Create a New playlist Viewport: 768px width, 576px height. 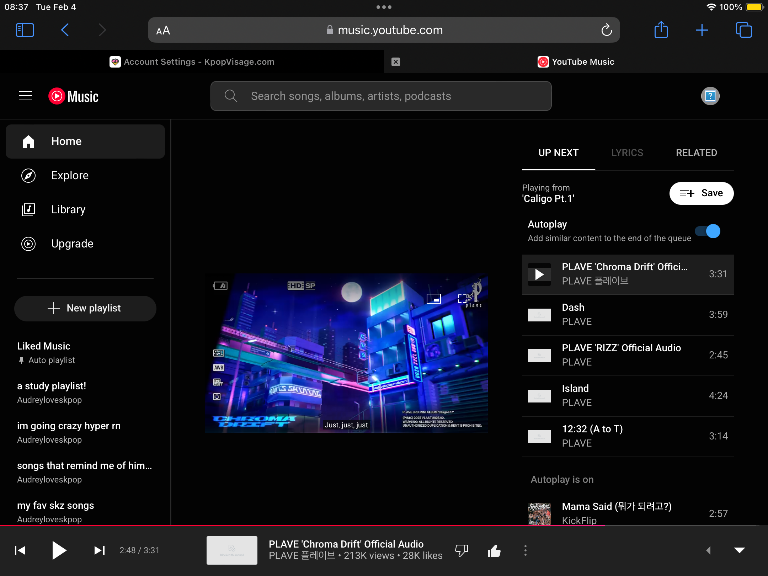85,308
